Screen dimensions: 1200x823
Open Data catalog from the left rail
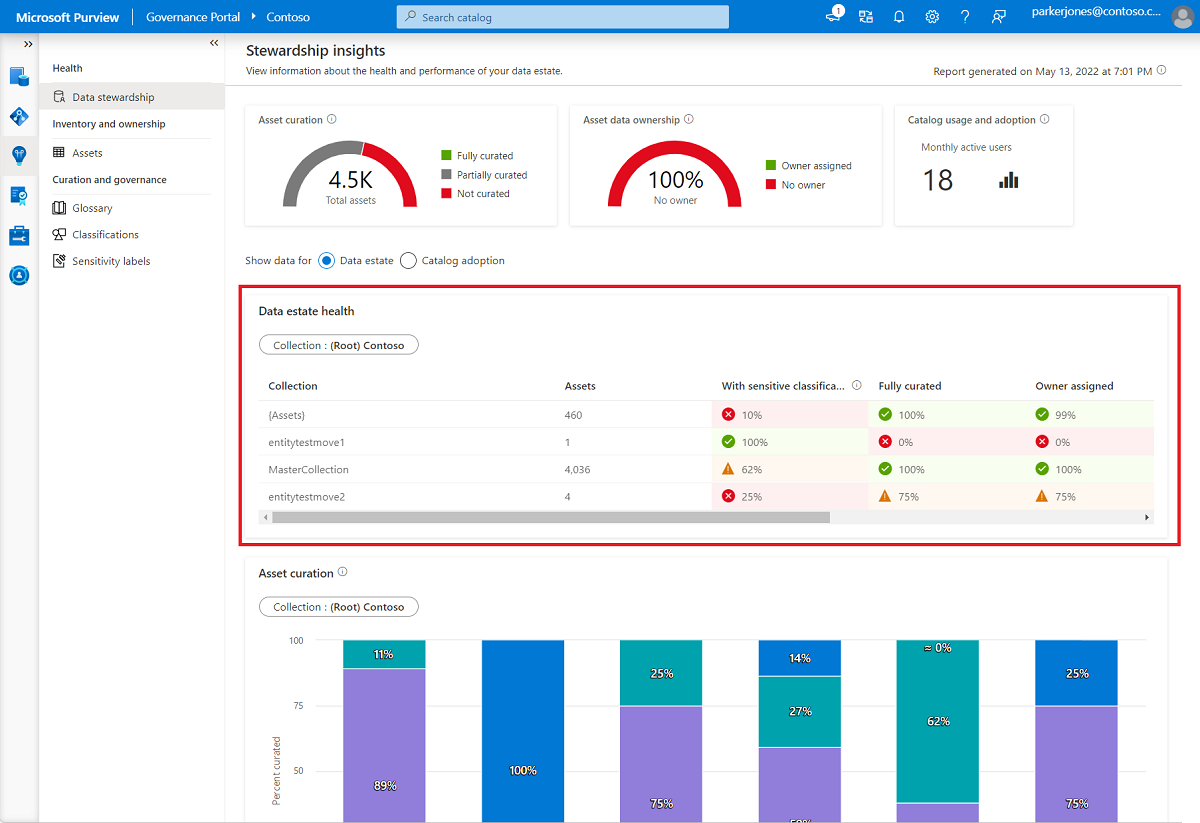19,76
